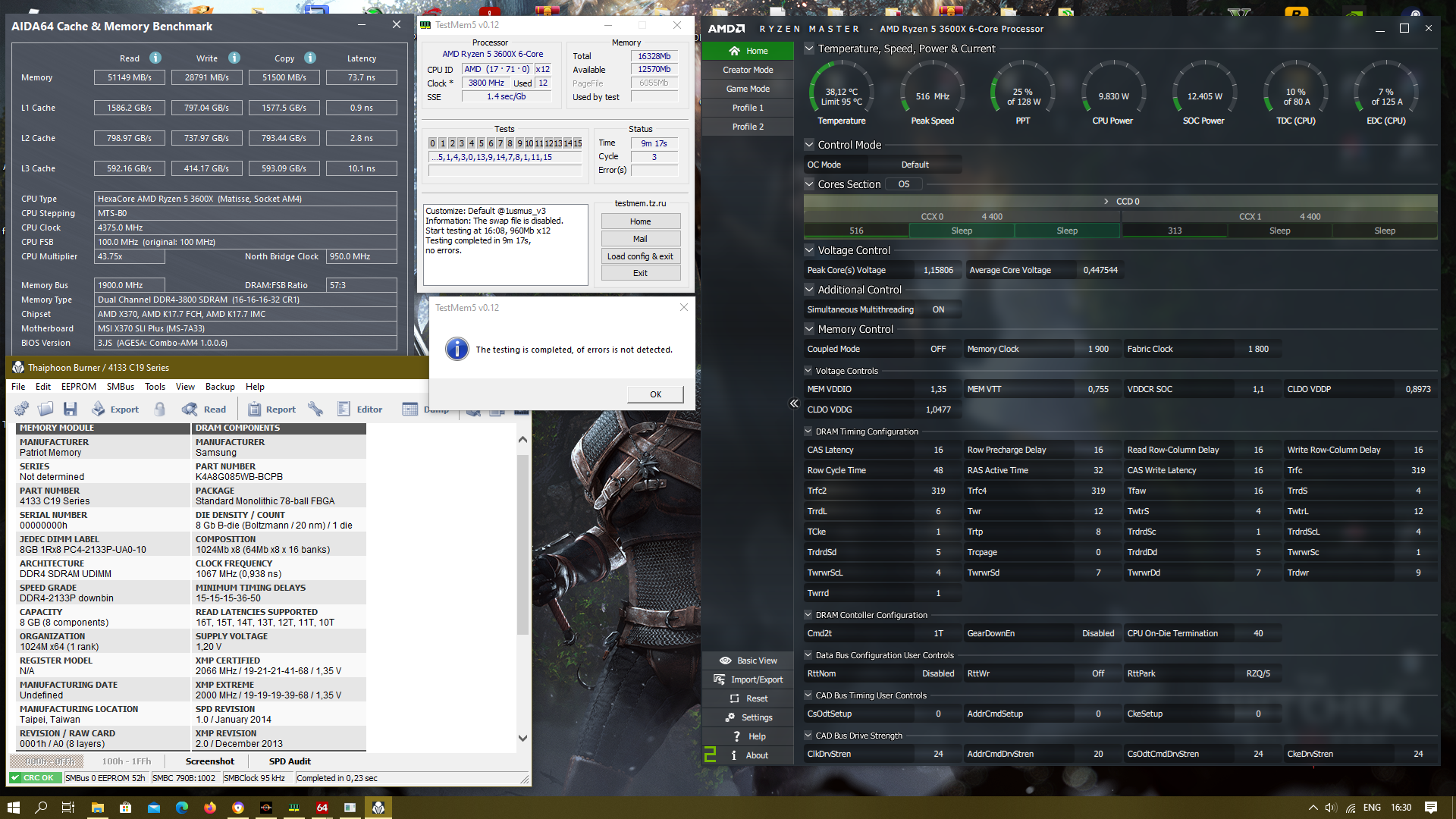
Task: Open Ryzen Master Settings gear
Action: click(748, 717)
